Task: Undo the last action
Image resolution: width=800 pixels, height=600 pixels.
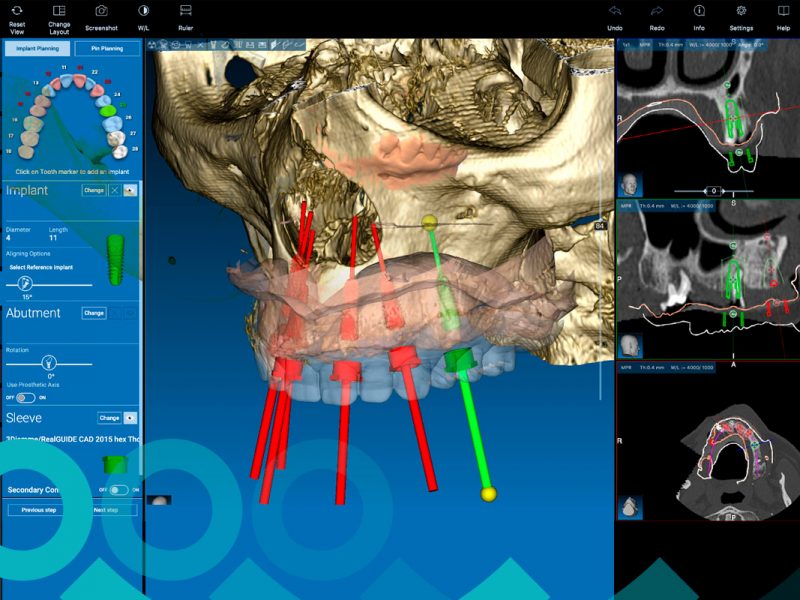Action: (615, 11)
